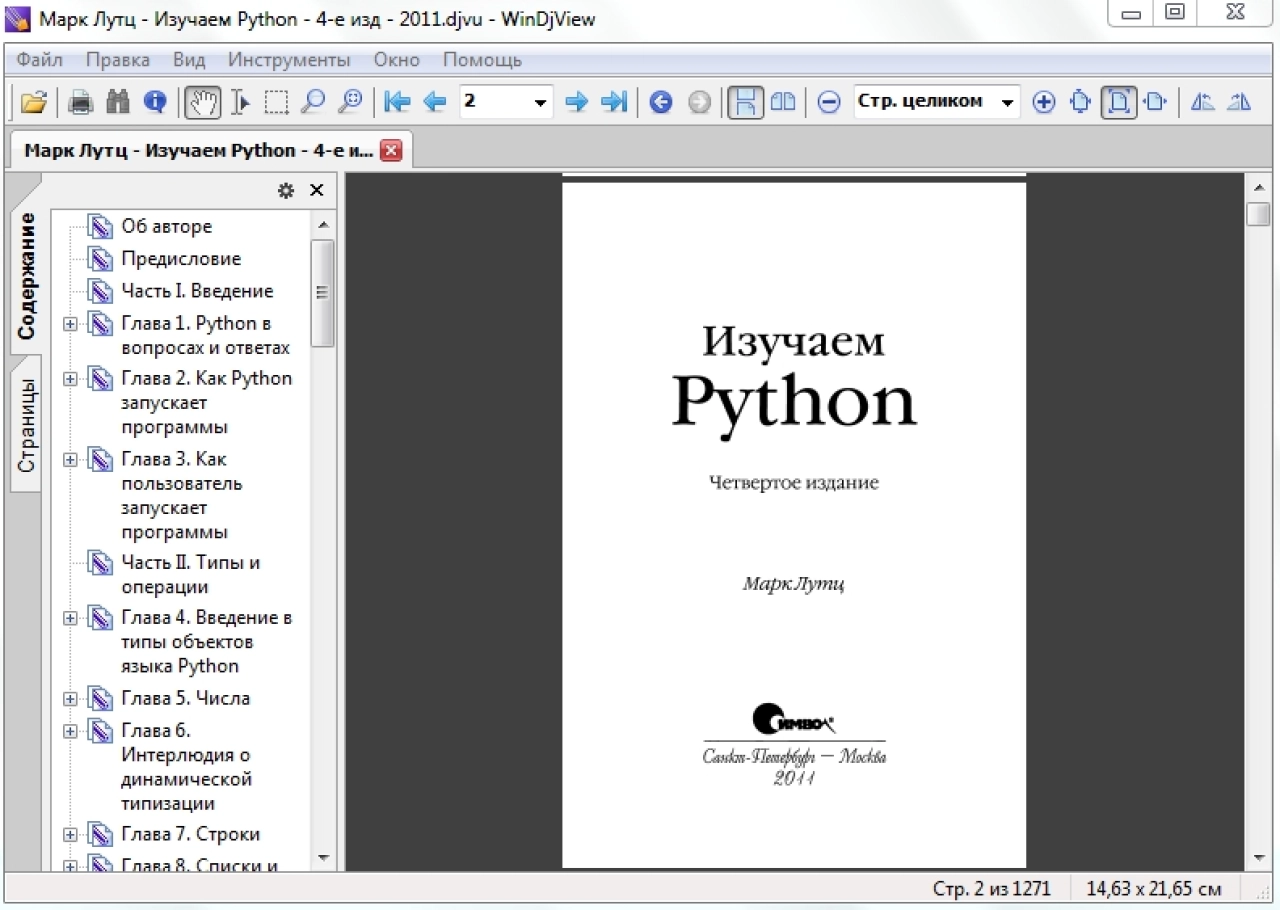Viewport: 1280px width, 910px height.
Task: Click 'Стр. 2 из 1271' status text
Action: (992, 888)
